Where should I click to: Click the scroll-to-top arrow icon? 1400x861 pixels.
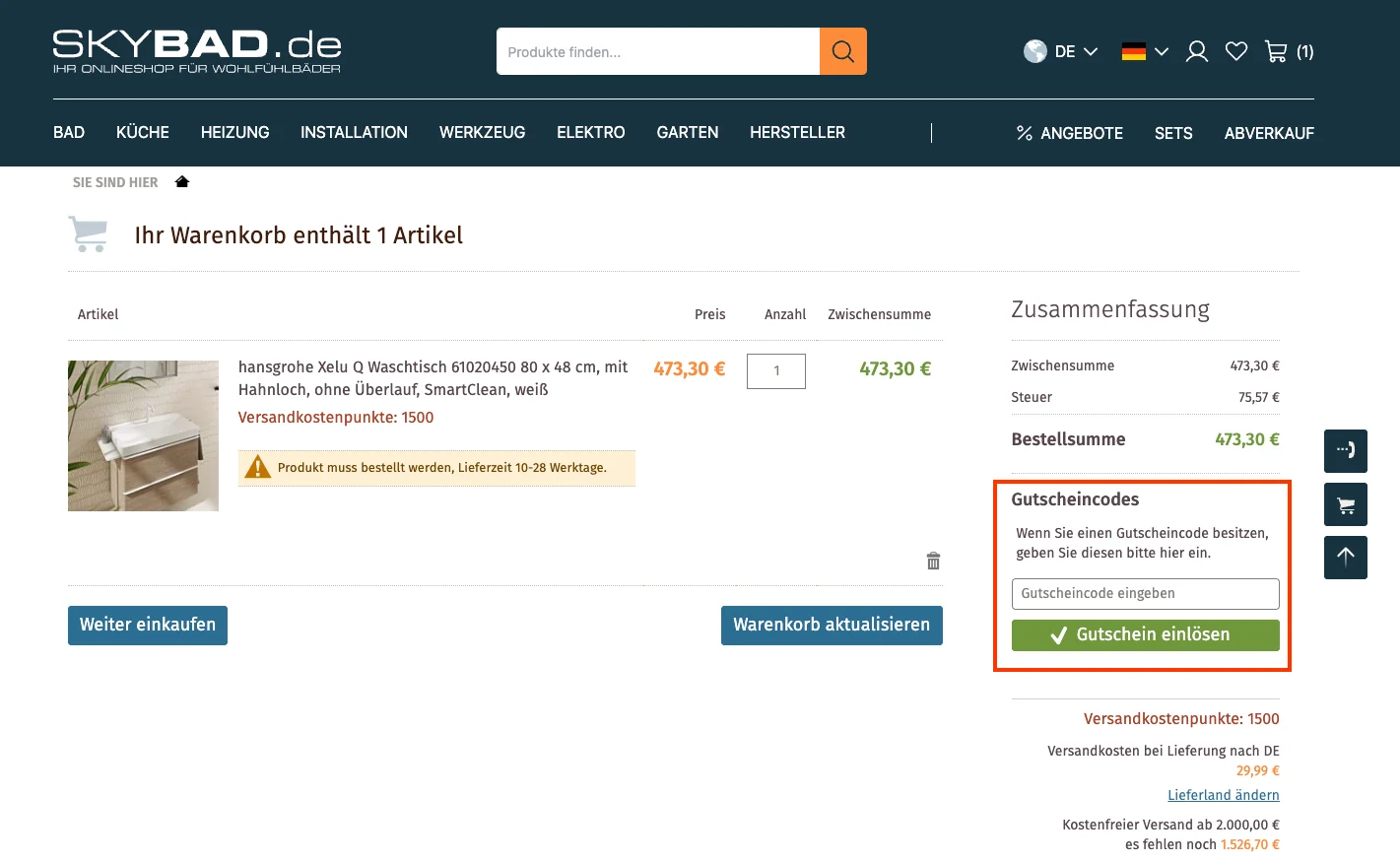click(x=1345, y=558)
